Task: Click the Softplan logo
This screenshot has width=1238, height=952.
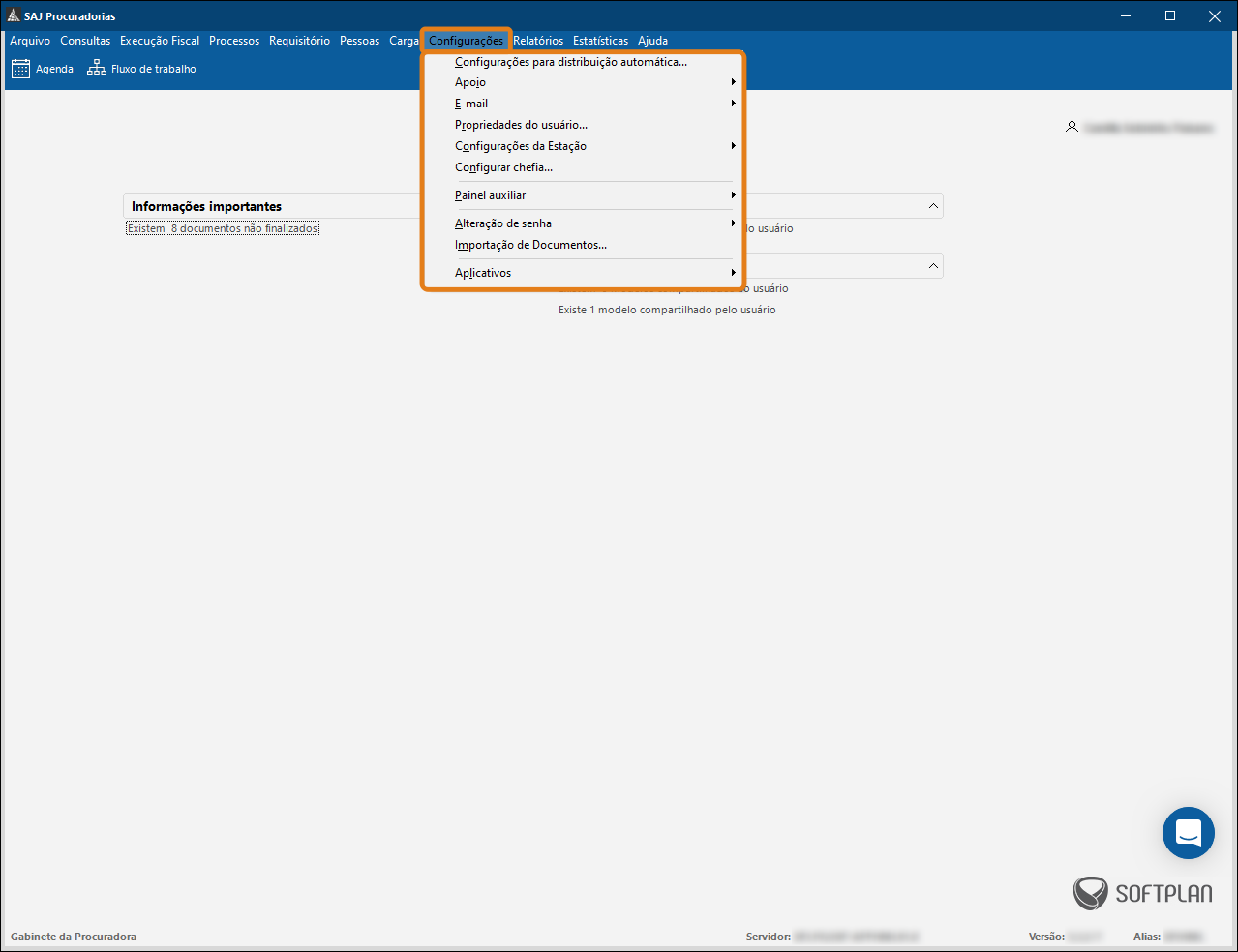Action: point(1143,893)
